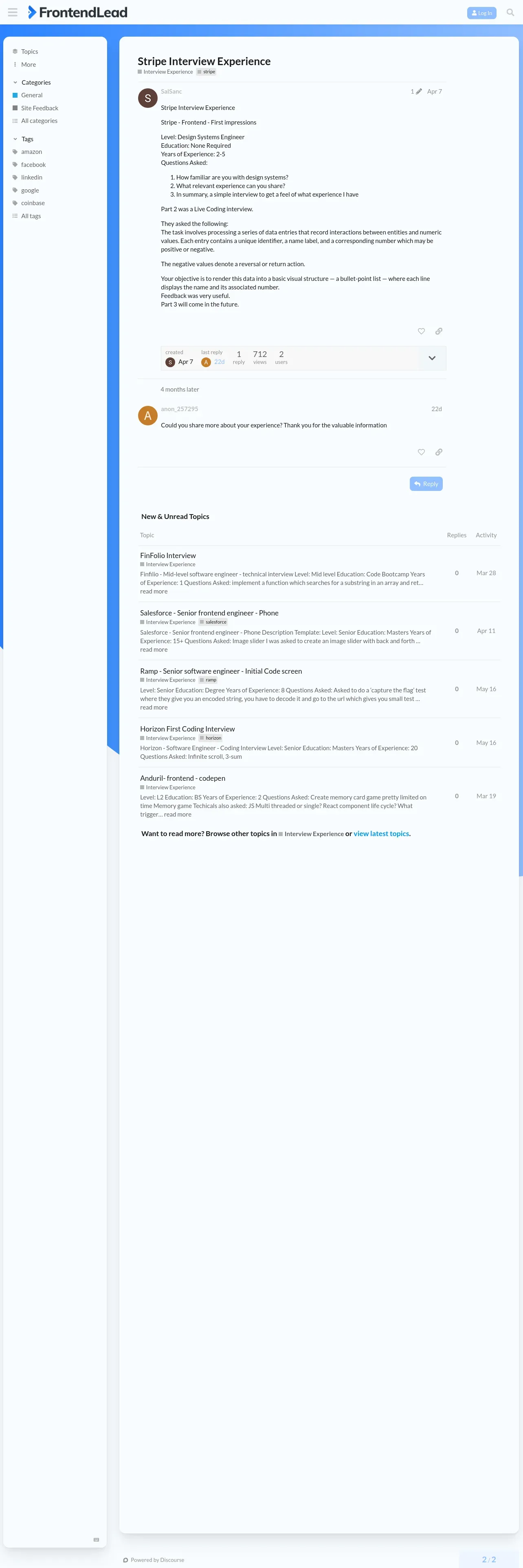Open the 2 / 2 topic progress indicator
Viewport: 523px width, 1568px height.
(x=489, y=1559)
